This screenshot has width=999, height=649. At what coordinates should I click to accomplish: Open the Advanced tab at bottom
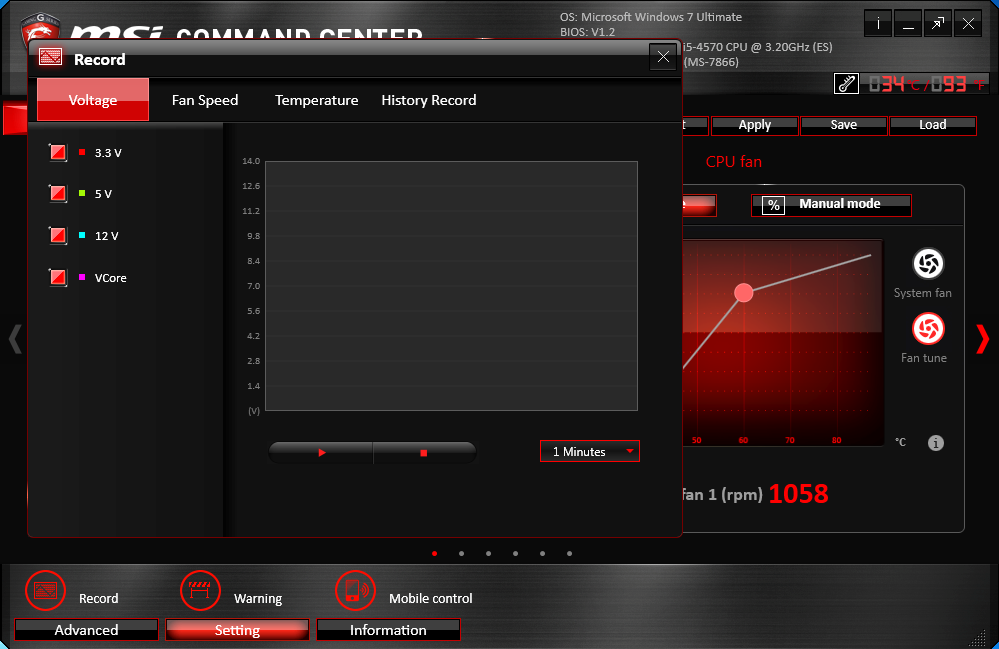(86, 630)
